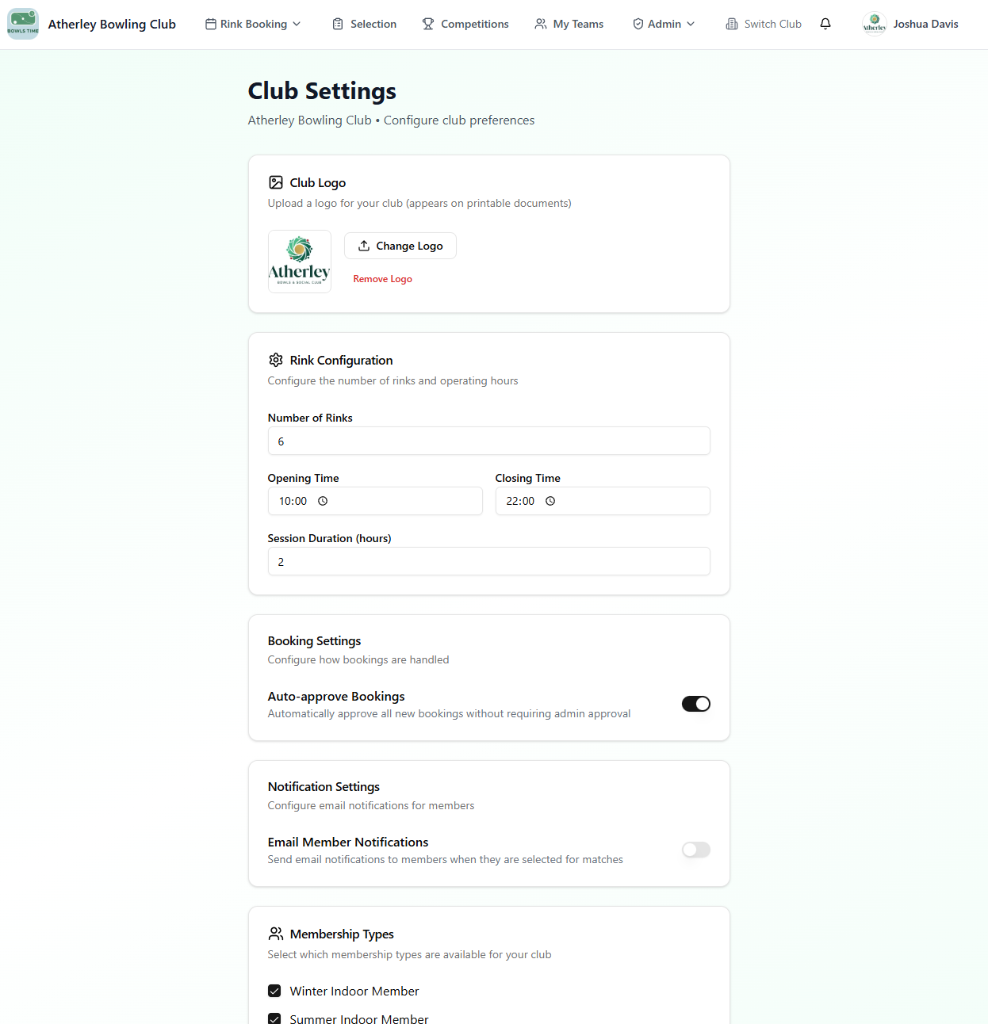Click the 'Booking Settings' heading
Screen dimensions: 988x1024
[x=314, y=641]
